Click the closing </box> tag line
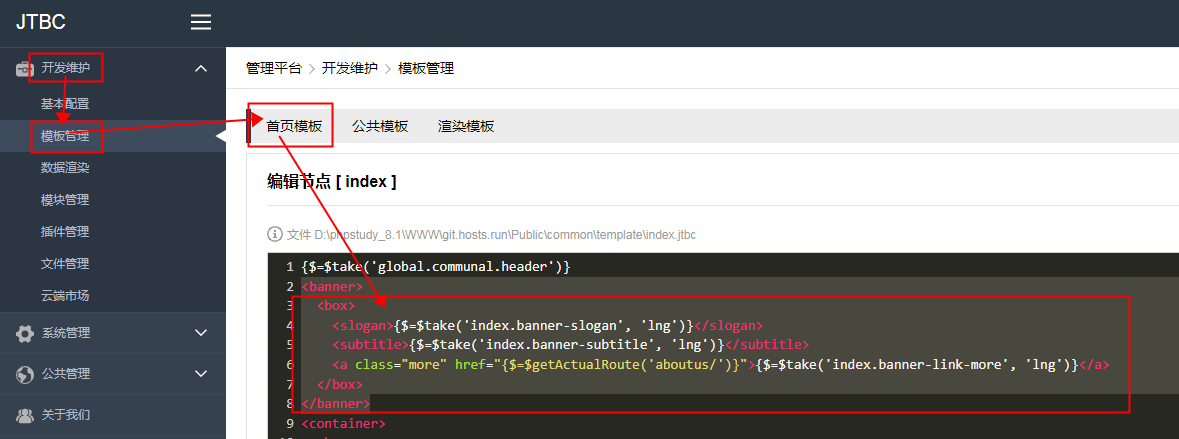The height and width of the screenshot is (439, 1179). tap(340, 384)
